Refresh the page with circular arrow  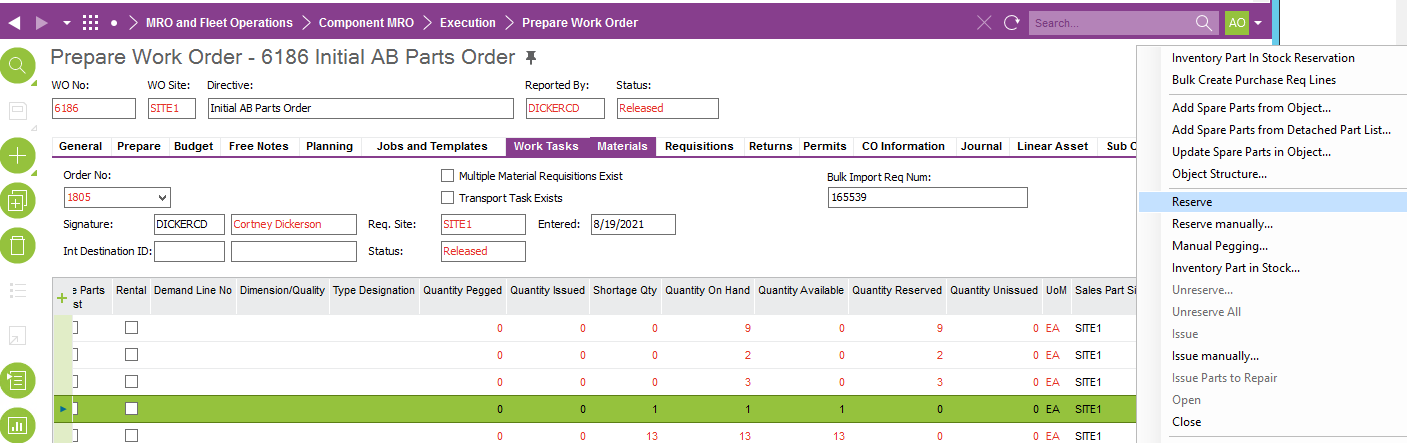click(1011, 22)
